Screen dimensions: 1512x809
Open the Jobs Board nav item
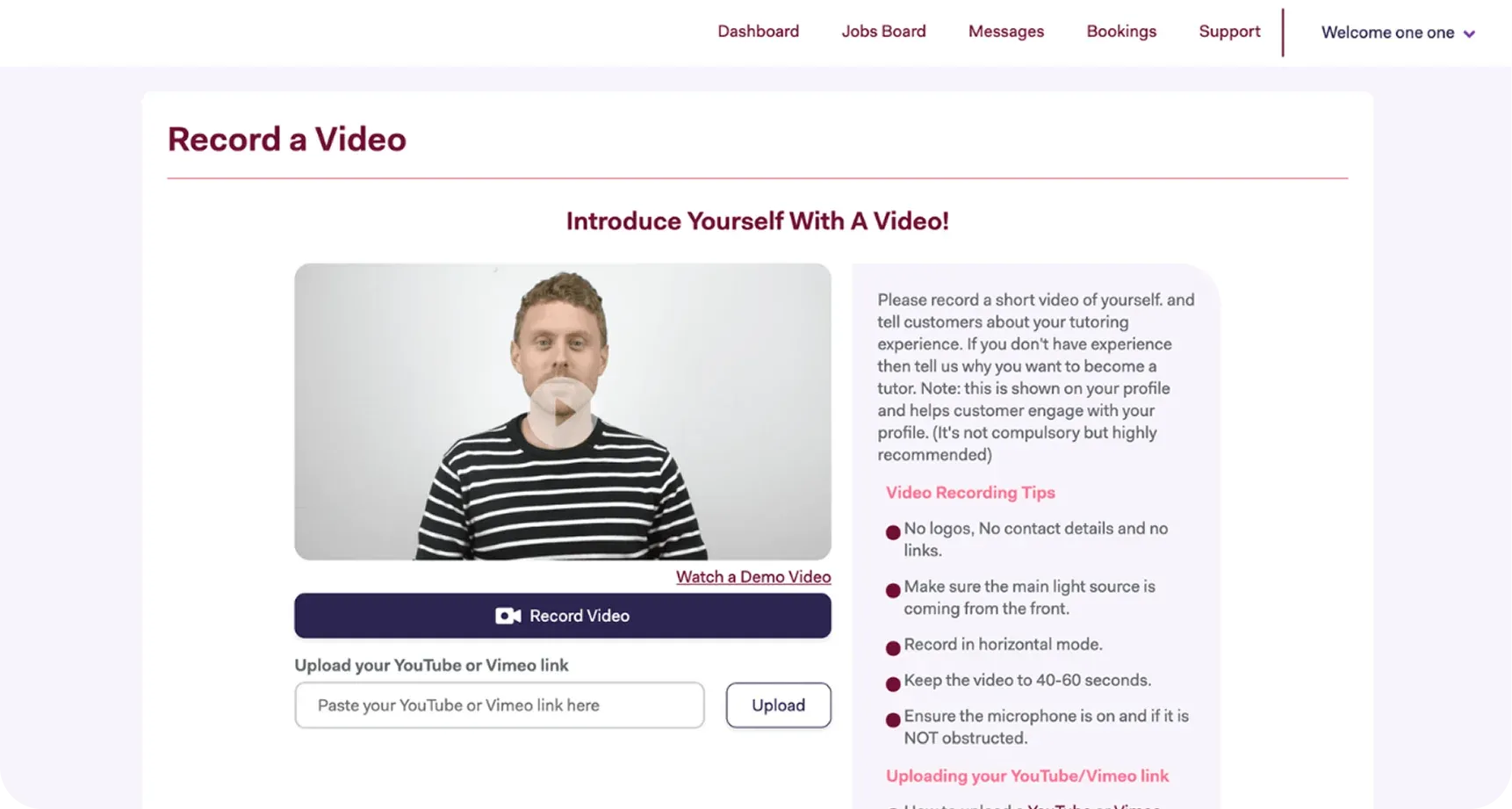click(x=883, y=32)
